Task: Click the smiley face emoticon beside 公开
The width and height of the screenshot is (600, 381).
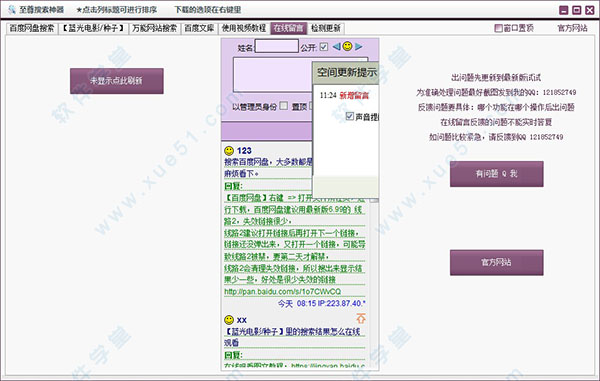Action: 347,46
